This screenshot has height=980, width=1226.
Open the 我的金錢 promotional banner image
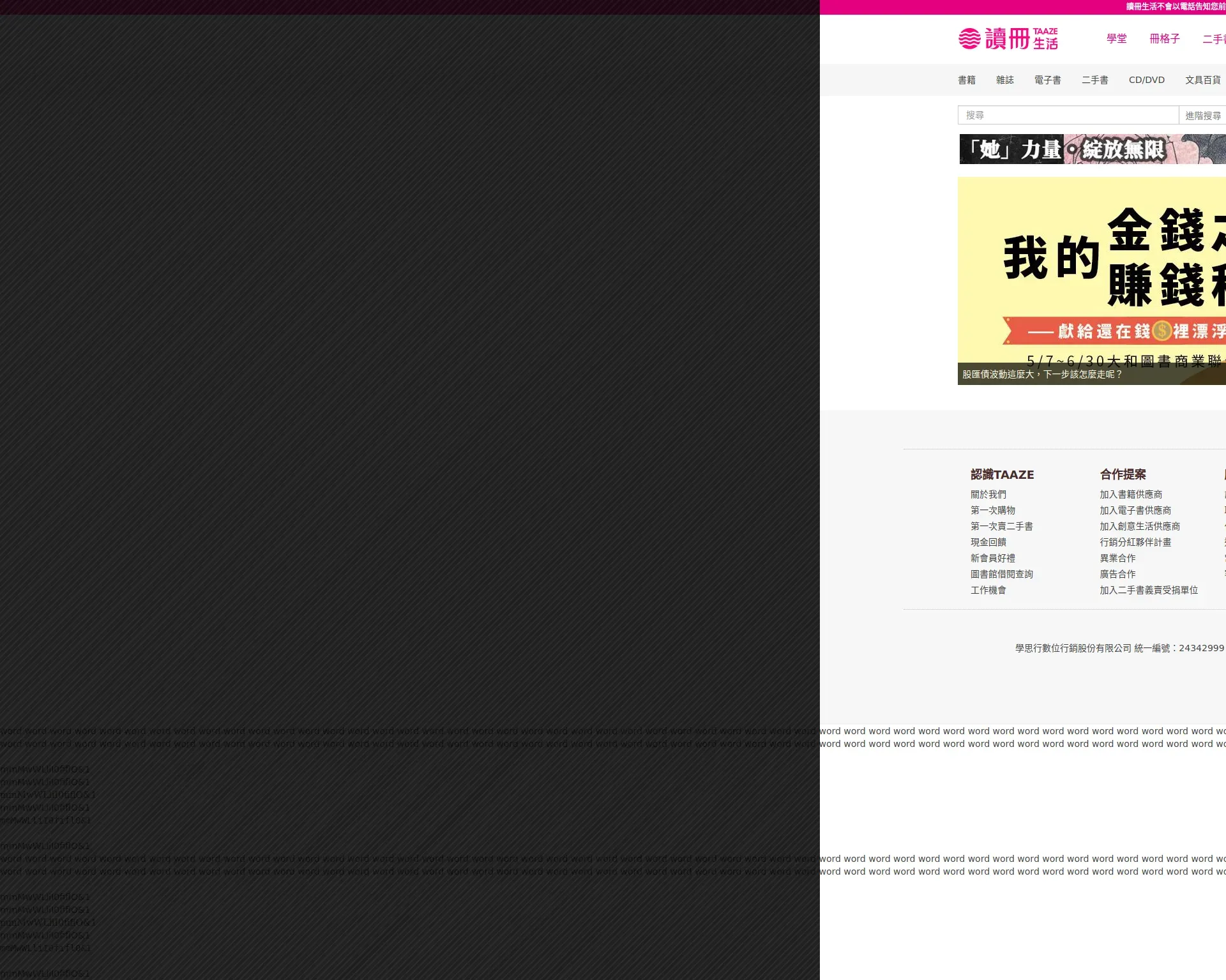tap(1092, 268)
